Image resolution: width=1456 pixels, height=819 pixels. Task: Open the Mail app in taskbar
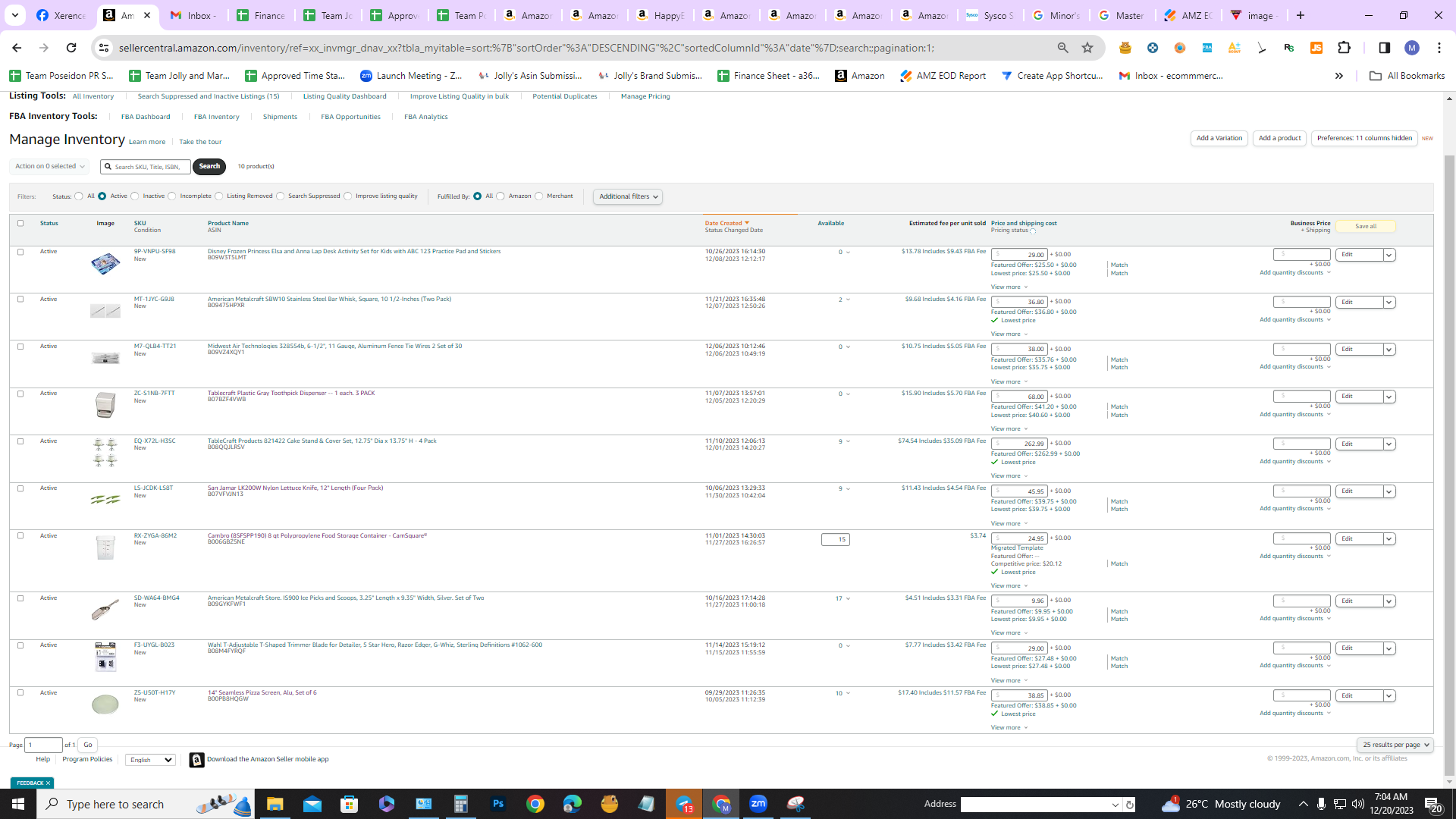tap(312, 804)
